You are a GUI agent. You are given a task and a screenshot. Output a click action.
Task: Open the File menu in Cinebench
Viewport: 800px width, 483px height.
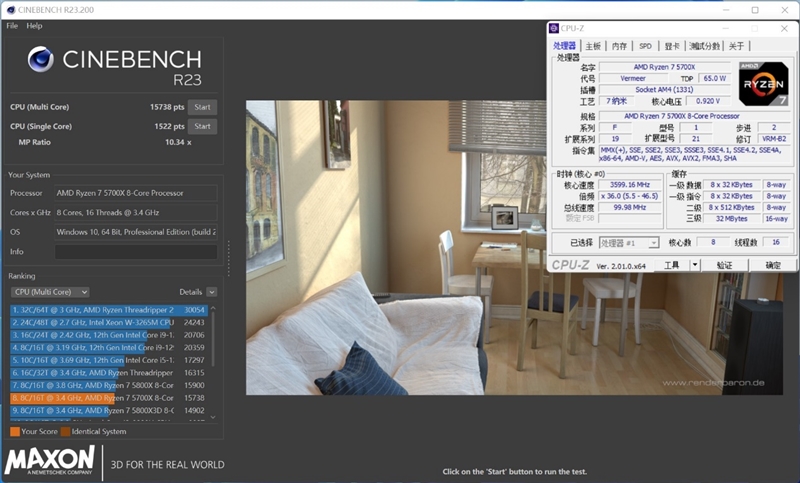(x=12, y=26)
